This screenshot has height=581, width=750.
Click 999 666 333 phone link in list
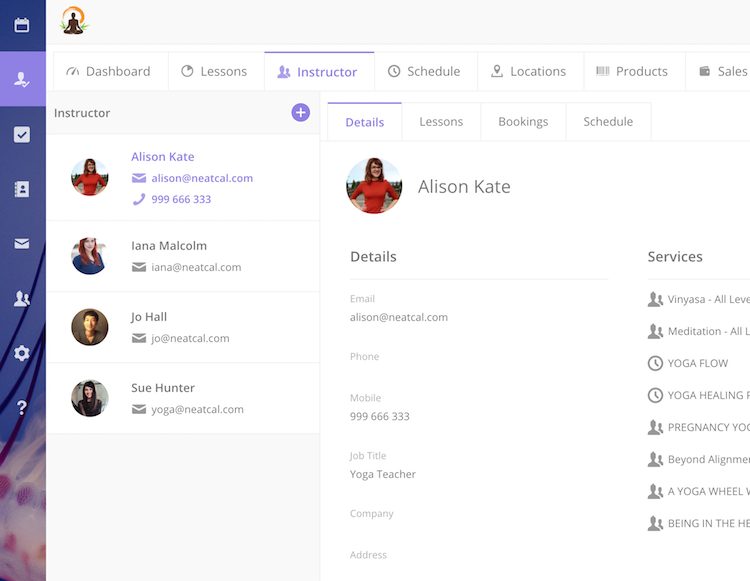click(181, 199)
